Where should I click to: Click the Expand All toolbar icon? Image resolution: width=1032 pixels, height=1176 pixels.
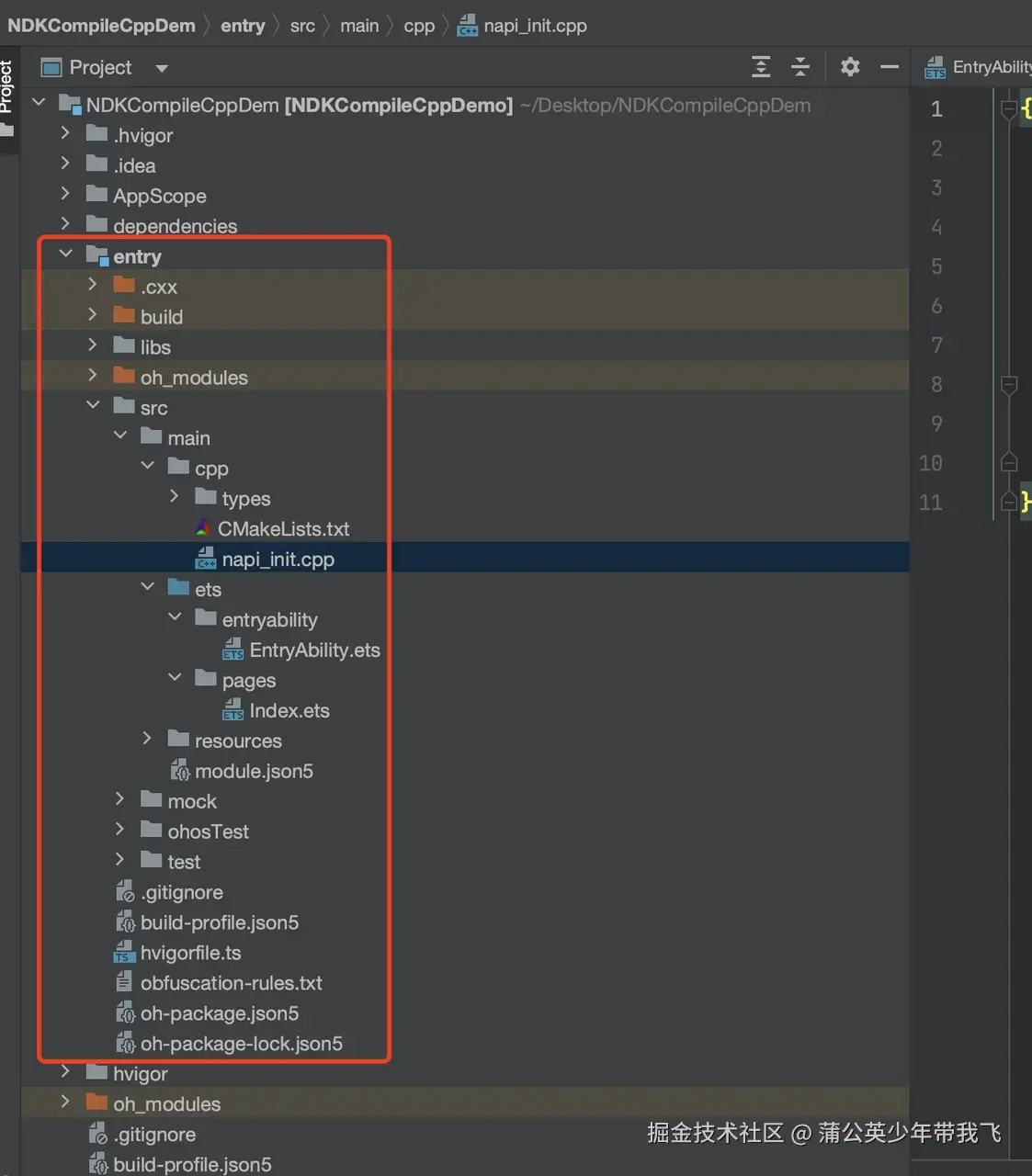coord(761,67)
